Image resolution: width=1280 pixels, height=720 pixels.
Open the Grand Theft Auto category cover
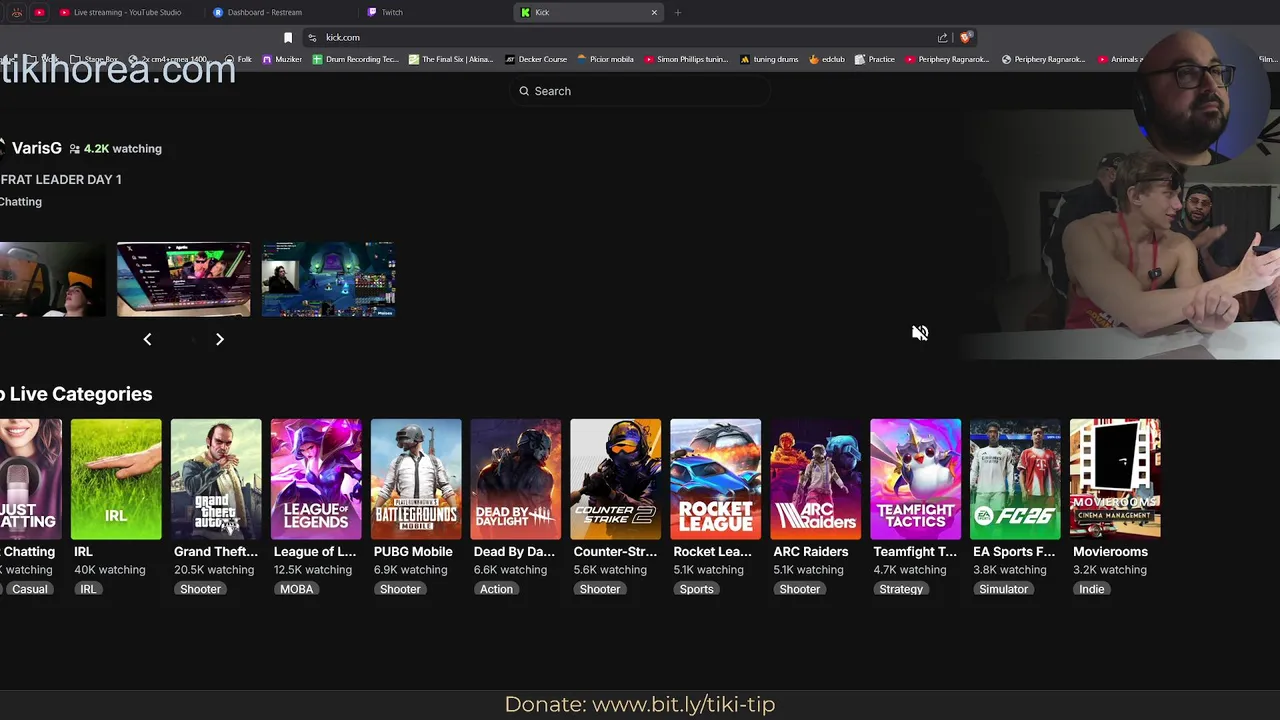(x=216, y=479)
